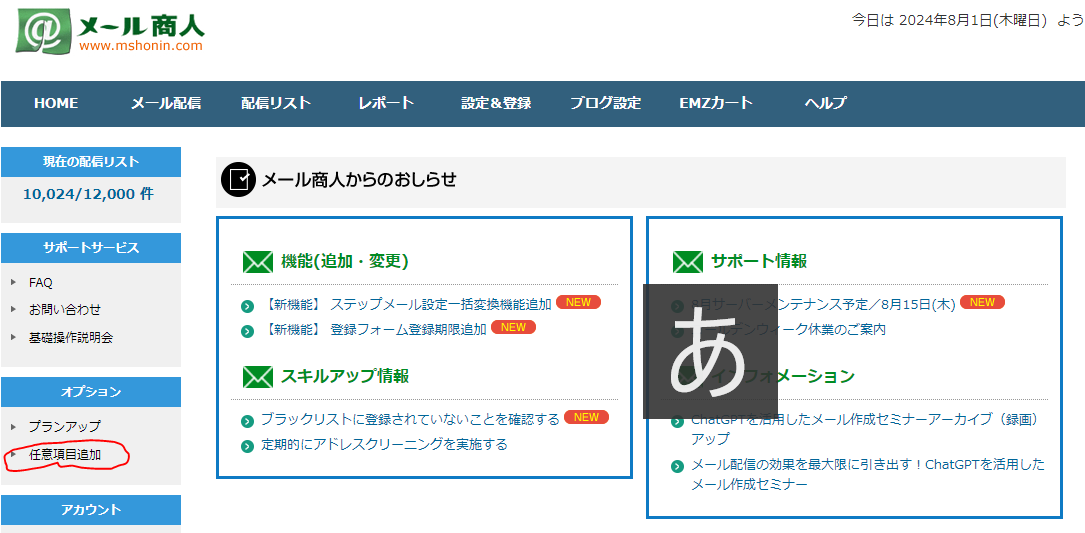Click the 10,024/12,000 件 count
The width and height of the screenshot is (1085, 533).
(x=89, y=194)
